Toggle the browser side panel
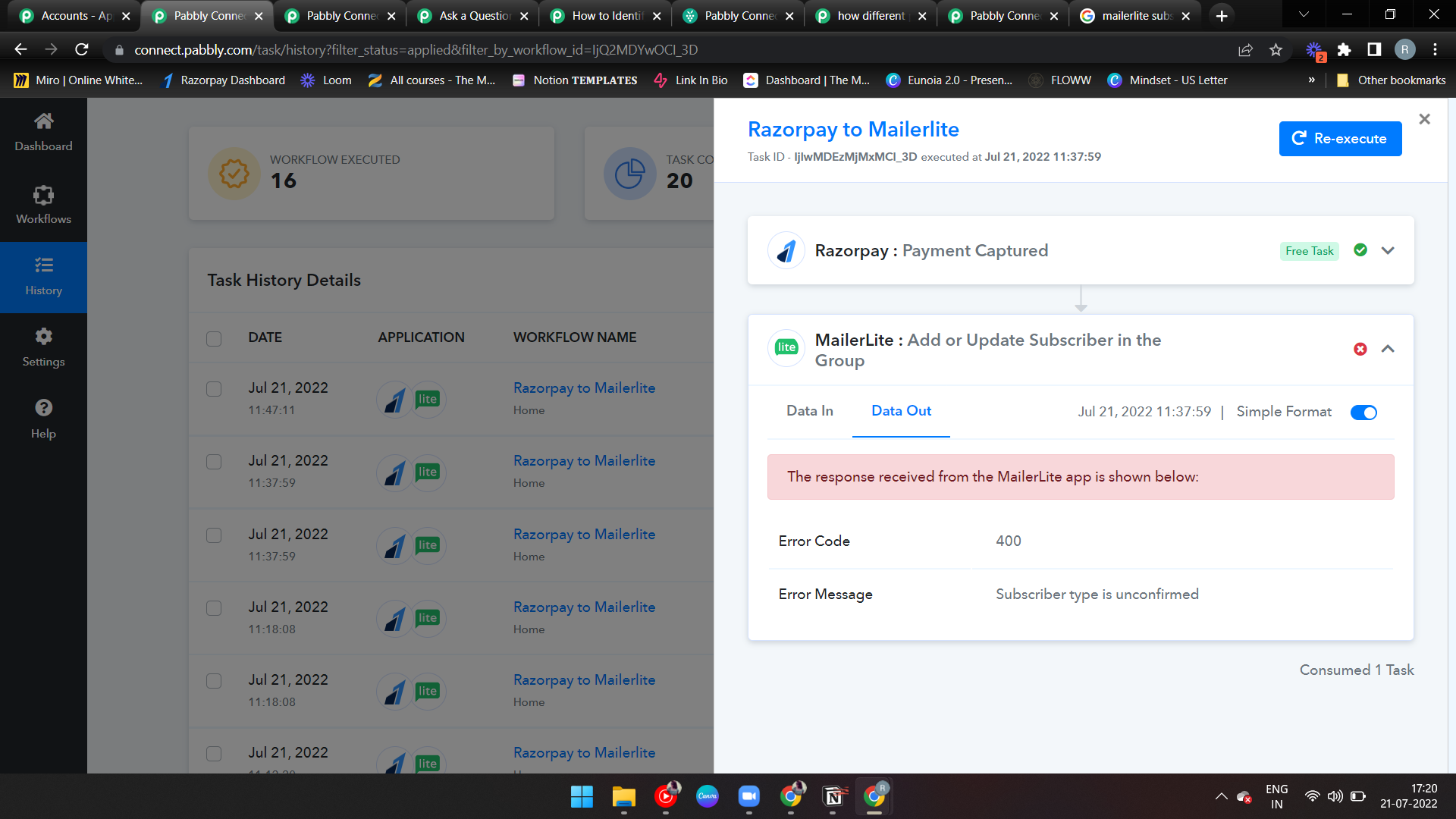Screen dimensions: 1456x819 pos(1374,49)
